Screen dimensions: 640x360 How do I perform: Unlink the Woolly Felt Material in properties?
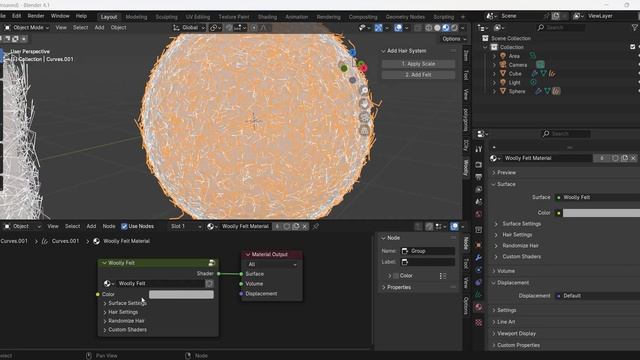633,158
